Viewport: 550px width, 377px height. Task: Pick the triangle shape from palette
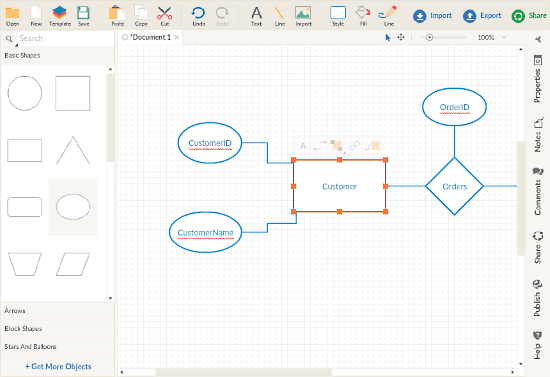tap(73, 150)
